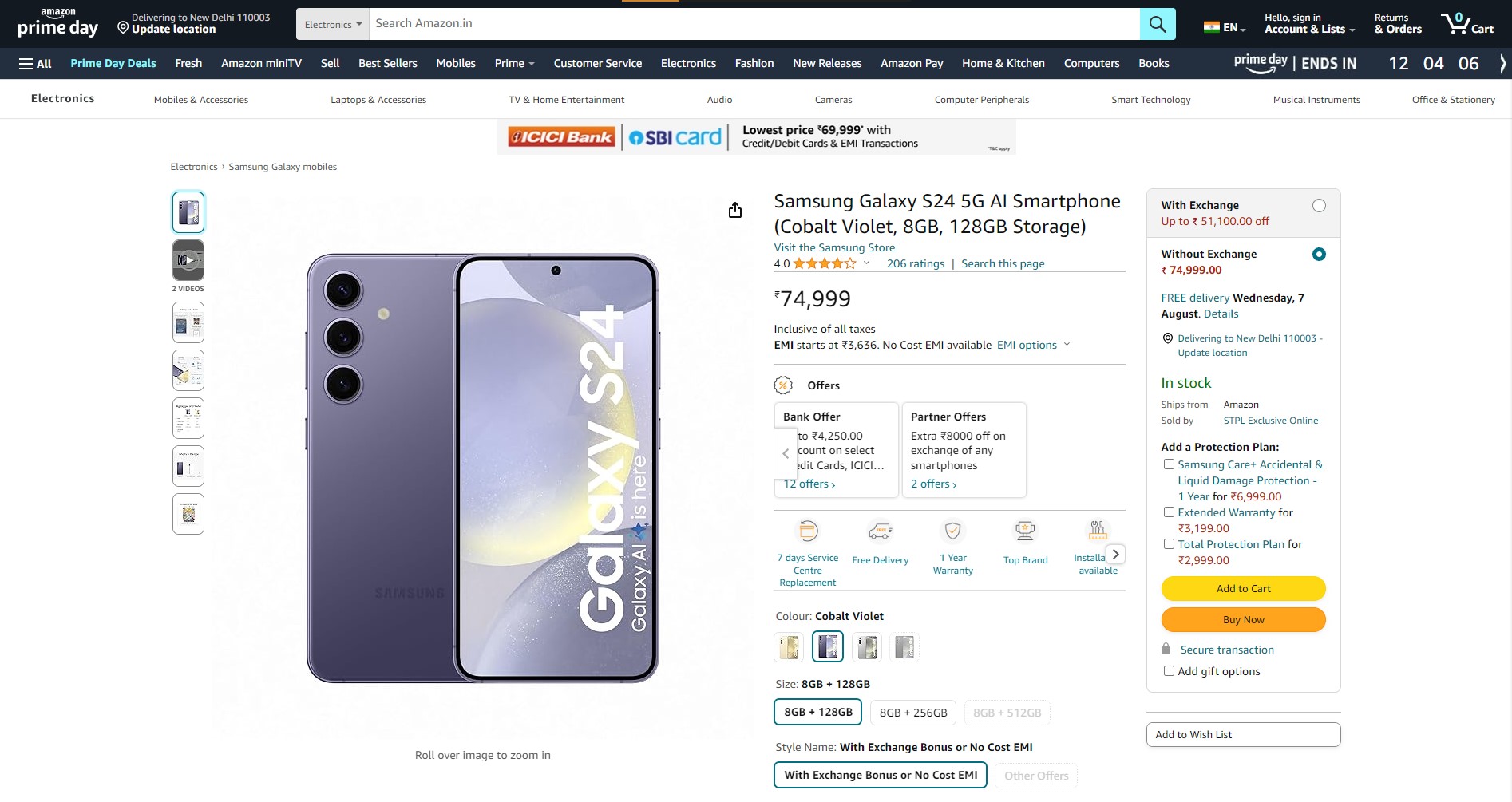Open the Mobiles menu item
Image resolution: width=1512 pixels, height=802 pixels.
click(456, 63)
